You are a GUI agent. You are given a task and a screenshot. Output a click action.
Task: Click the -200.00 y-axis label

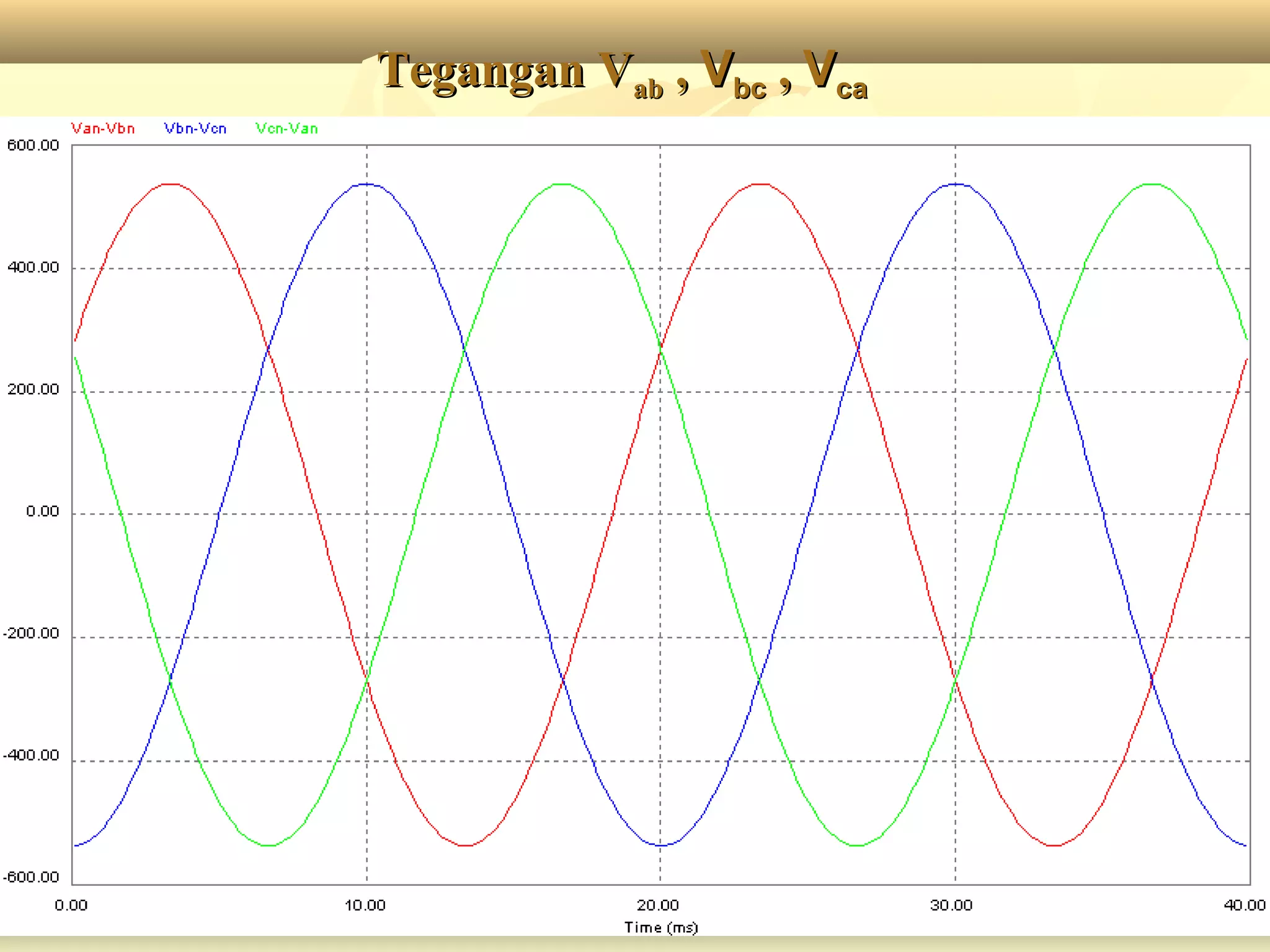click(32, 634)
